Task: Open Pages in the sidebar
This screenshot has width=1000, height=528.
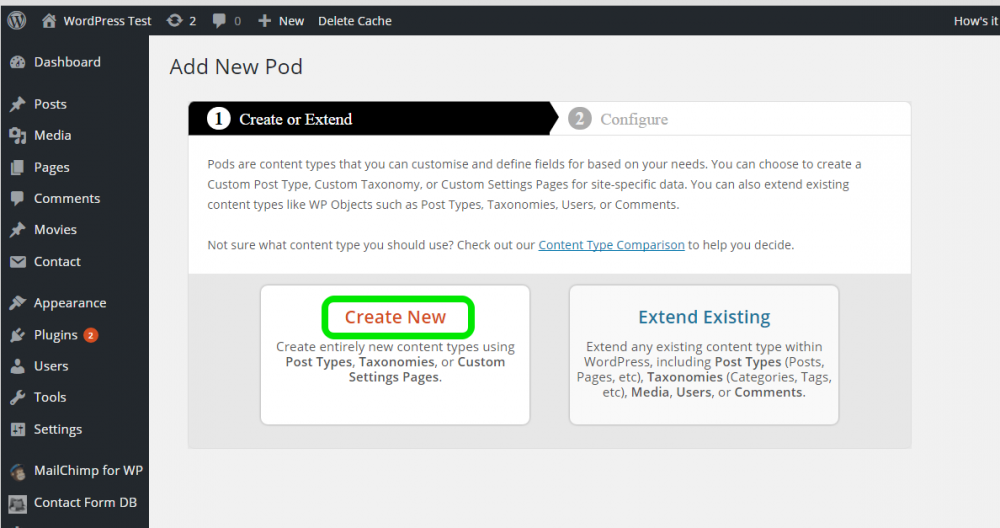Action: [x=52, y=168]
